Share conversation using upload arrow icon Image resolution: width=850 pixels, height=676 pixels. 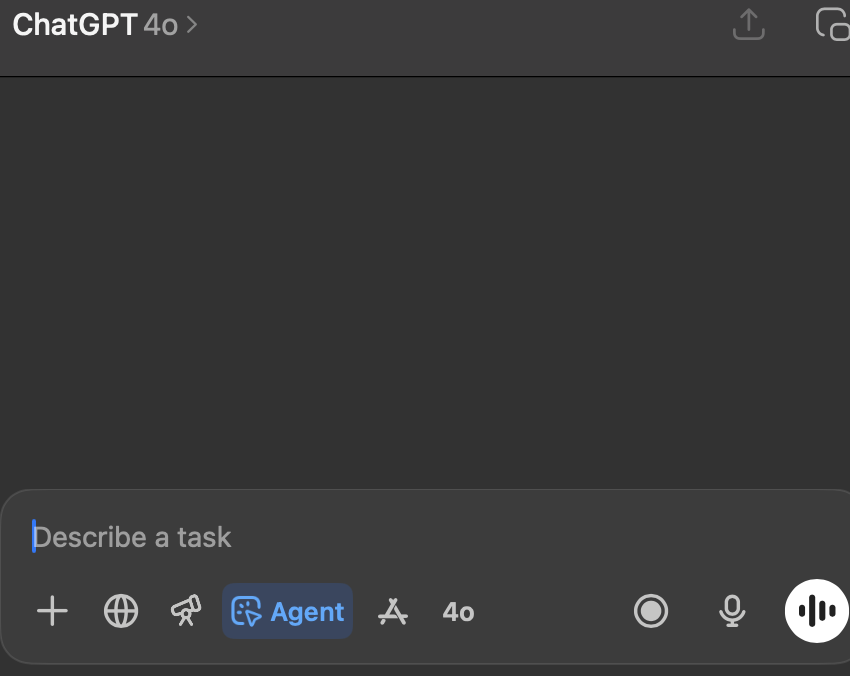[x=749, y=24]
